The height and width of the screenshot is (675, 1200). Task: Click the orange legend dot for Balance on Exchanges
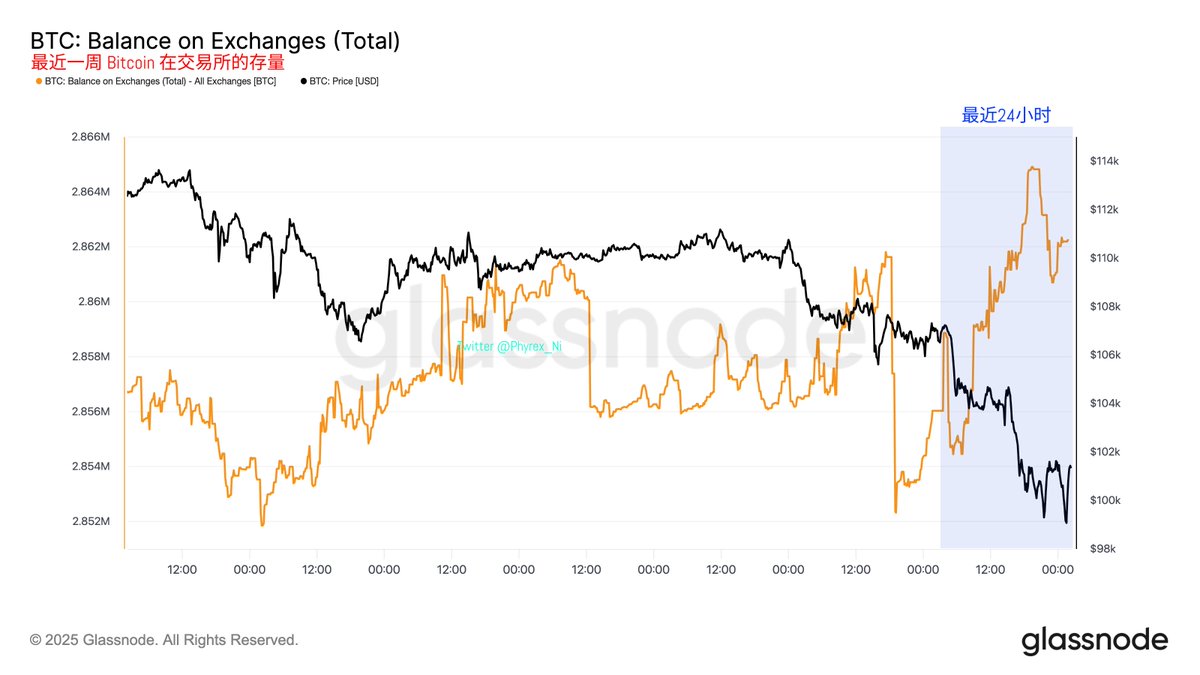pyautogui.click(x=39, y=80)
